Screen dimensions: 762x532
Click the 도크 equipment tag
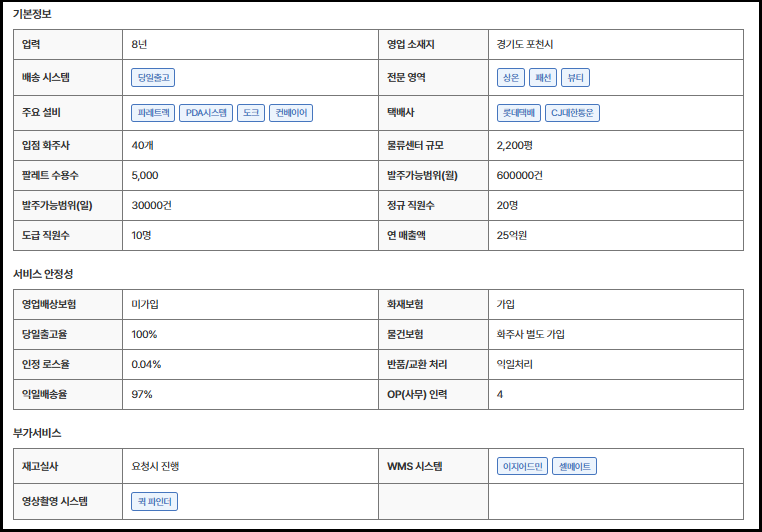click(x=251, y=113)
